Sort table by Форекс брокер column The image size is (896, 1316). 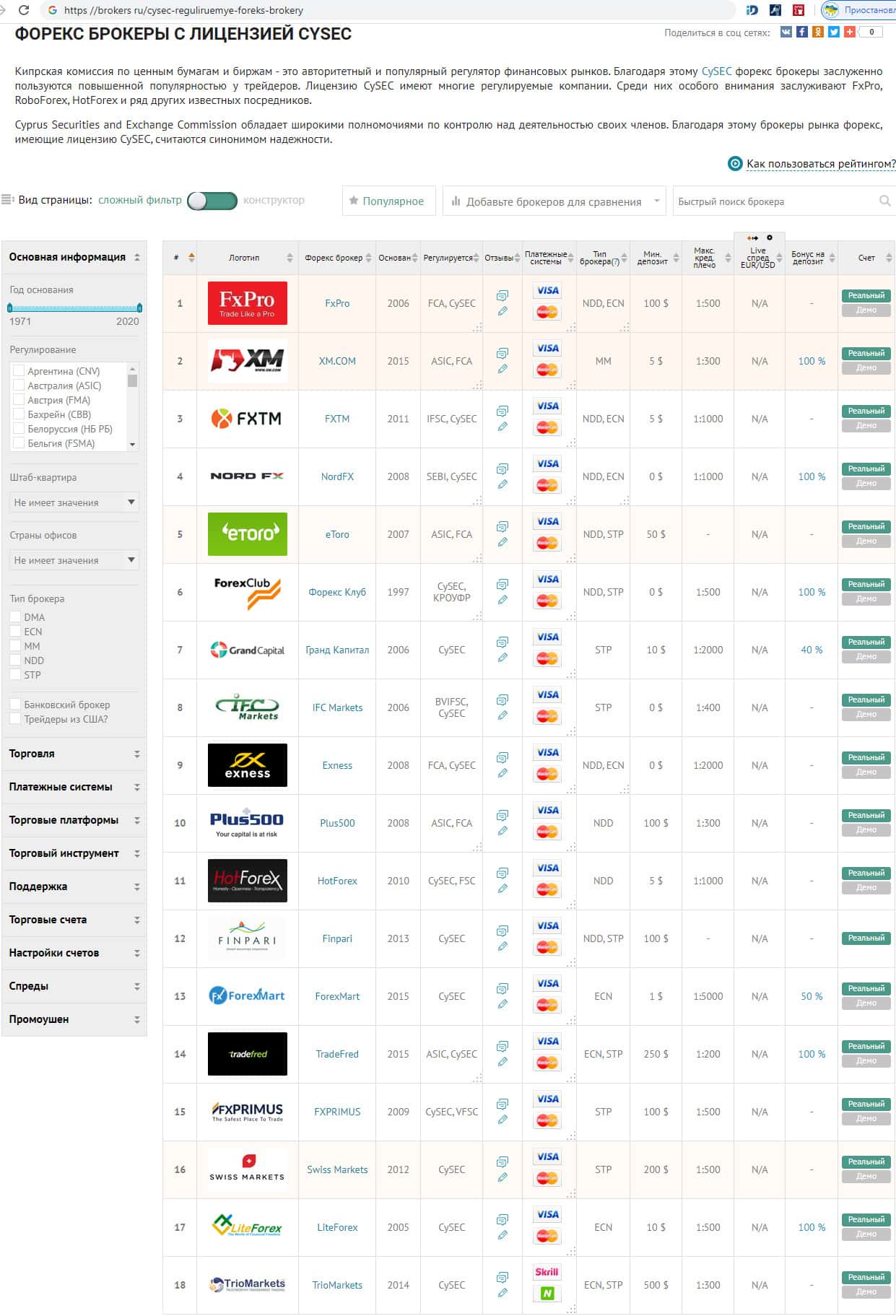click(x=337, y=258)
